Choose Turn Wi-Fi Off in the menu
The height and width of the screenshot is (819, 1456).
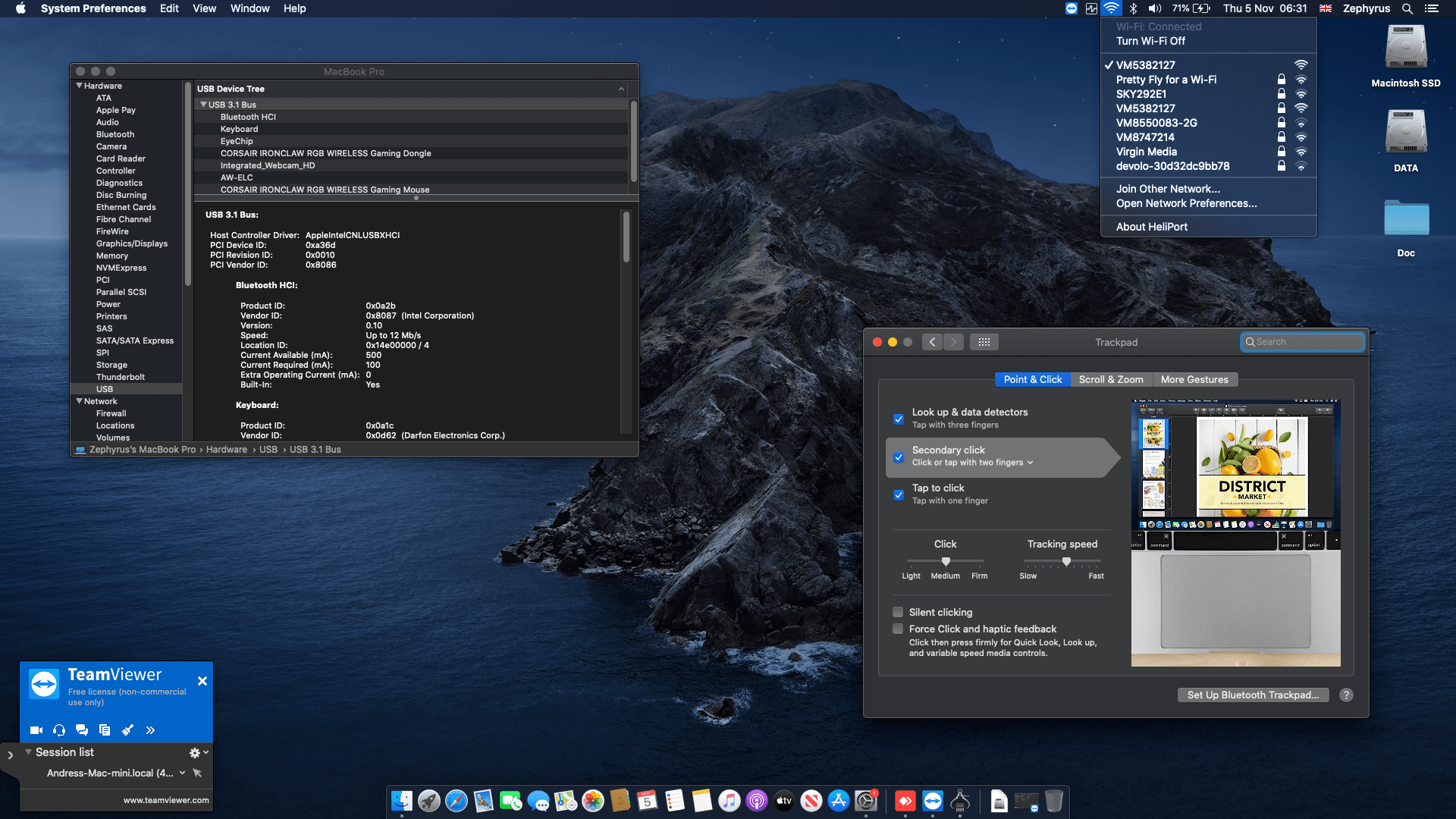click(1150, 41)
